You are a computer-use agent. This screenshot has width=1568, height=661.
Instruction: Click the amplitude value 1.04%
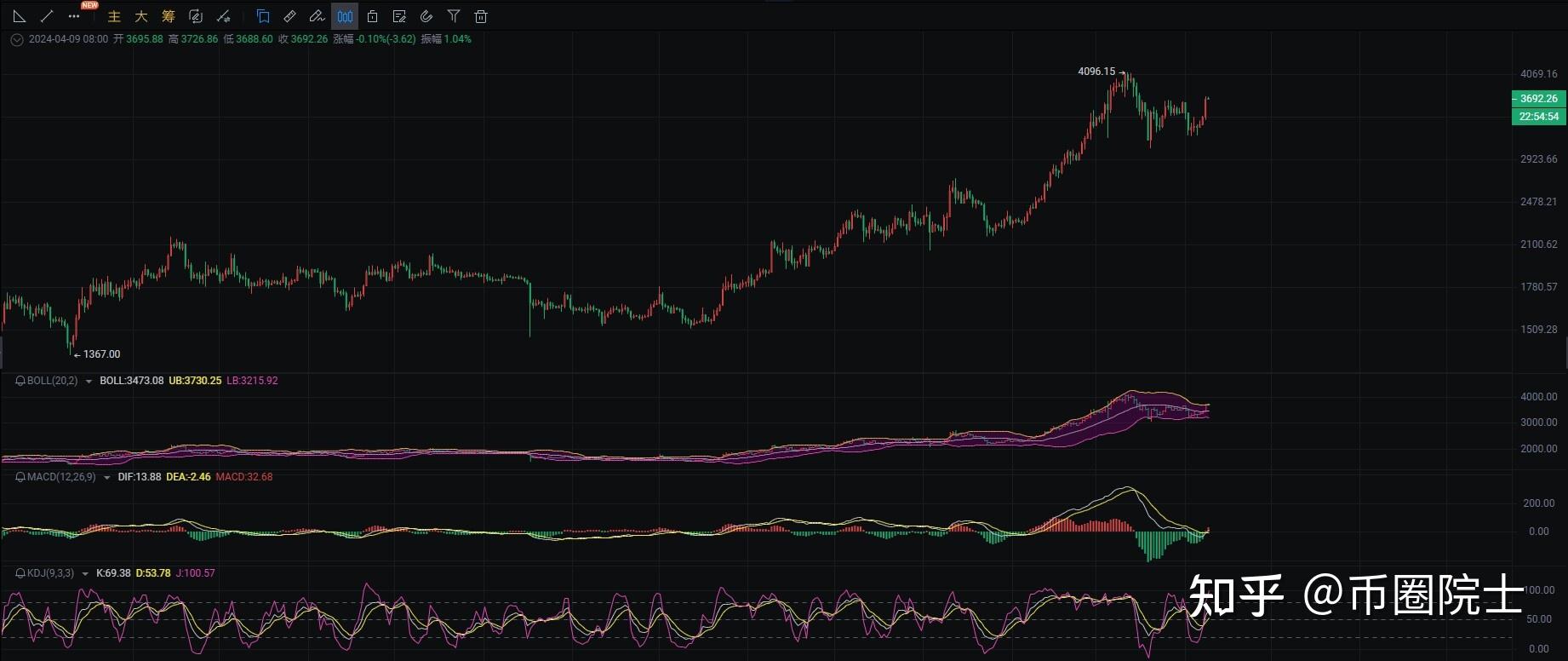click(x=458, y=39)
